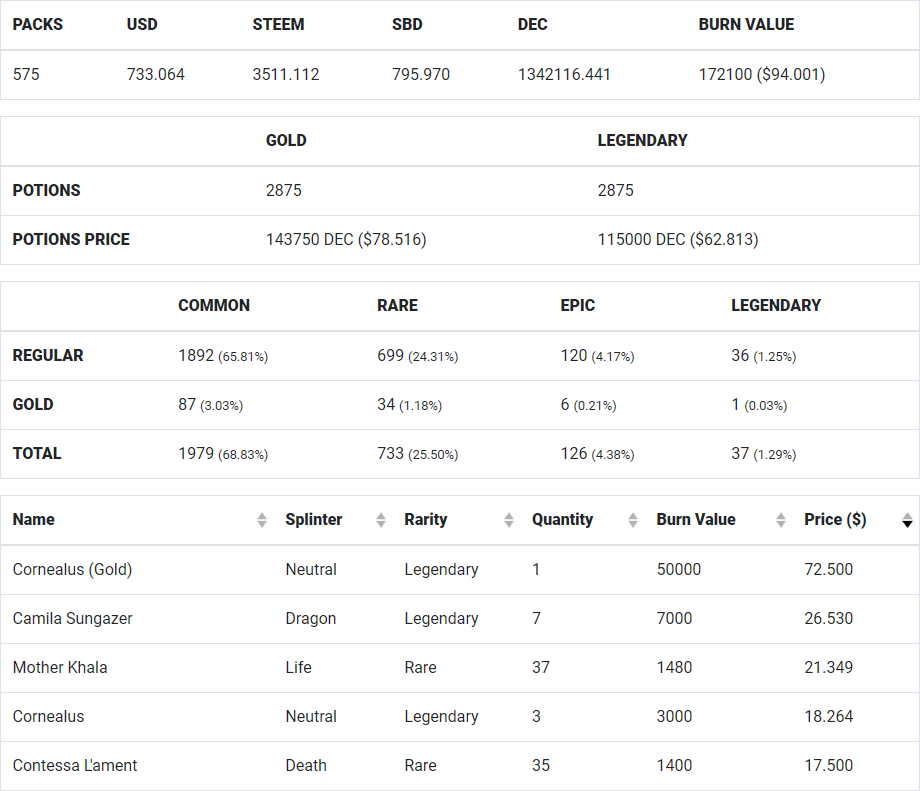Sort table by Rarity header
The width and height of the screenshot is (920, 791).
[425, 519]
